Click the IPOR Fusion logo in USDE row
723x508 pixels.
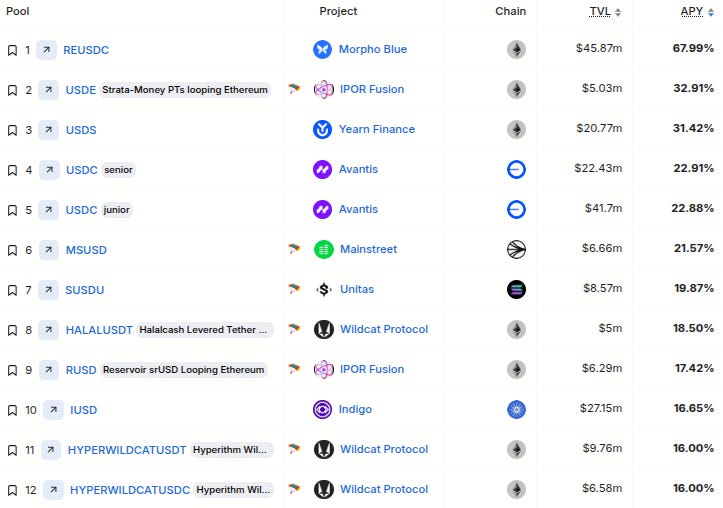[324, 89]
